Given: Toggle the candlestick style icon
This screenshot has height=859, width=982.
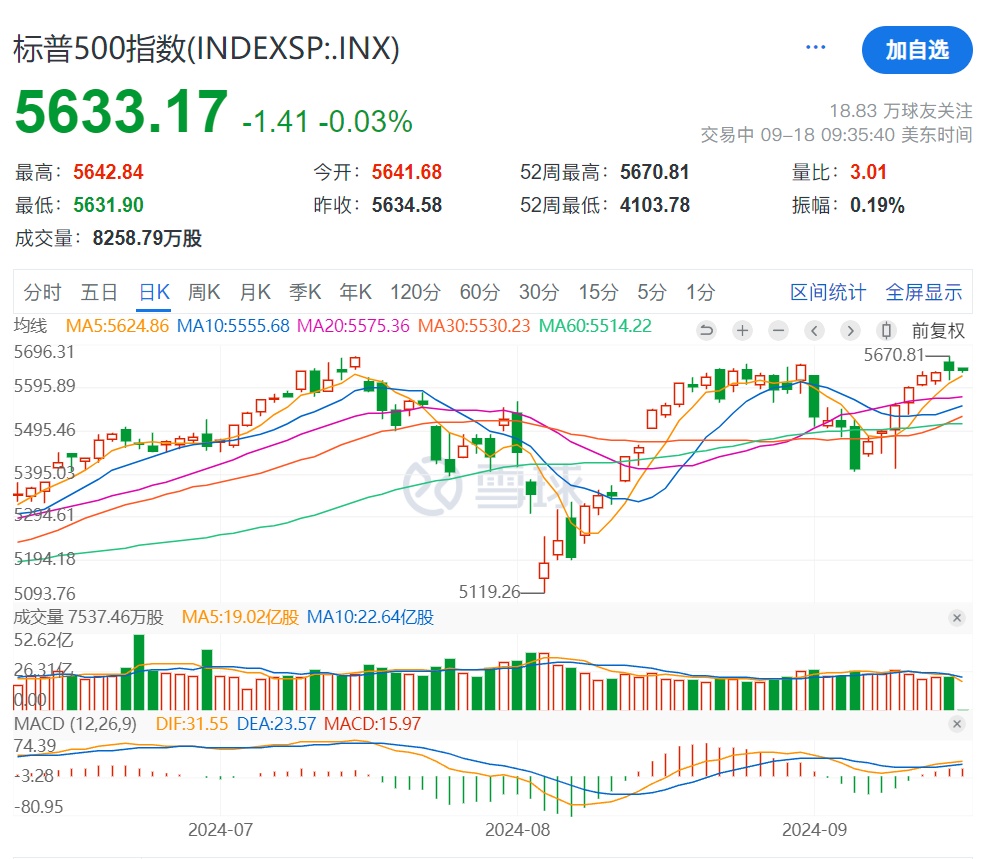Looking at the screenshot, I should pyautogui.click(x=885, y=330).
